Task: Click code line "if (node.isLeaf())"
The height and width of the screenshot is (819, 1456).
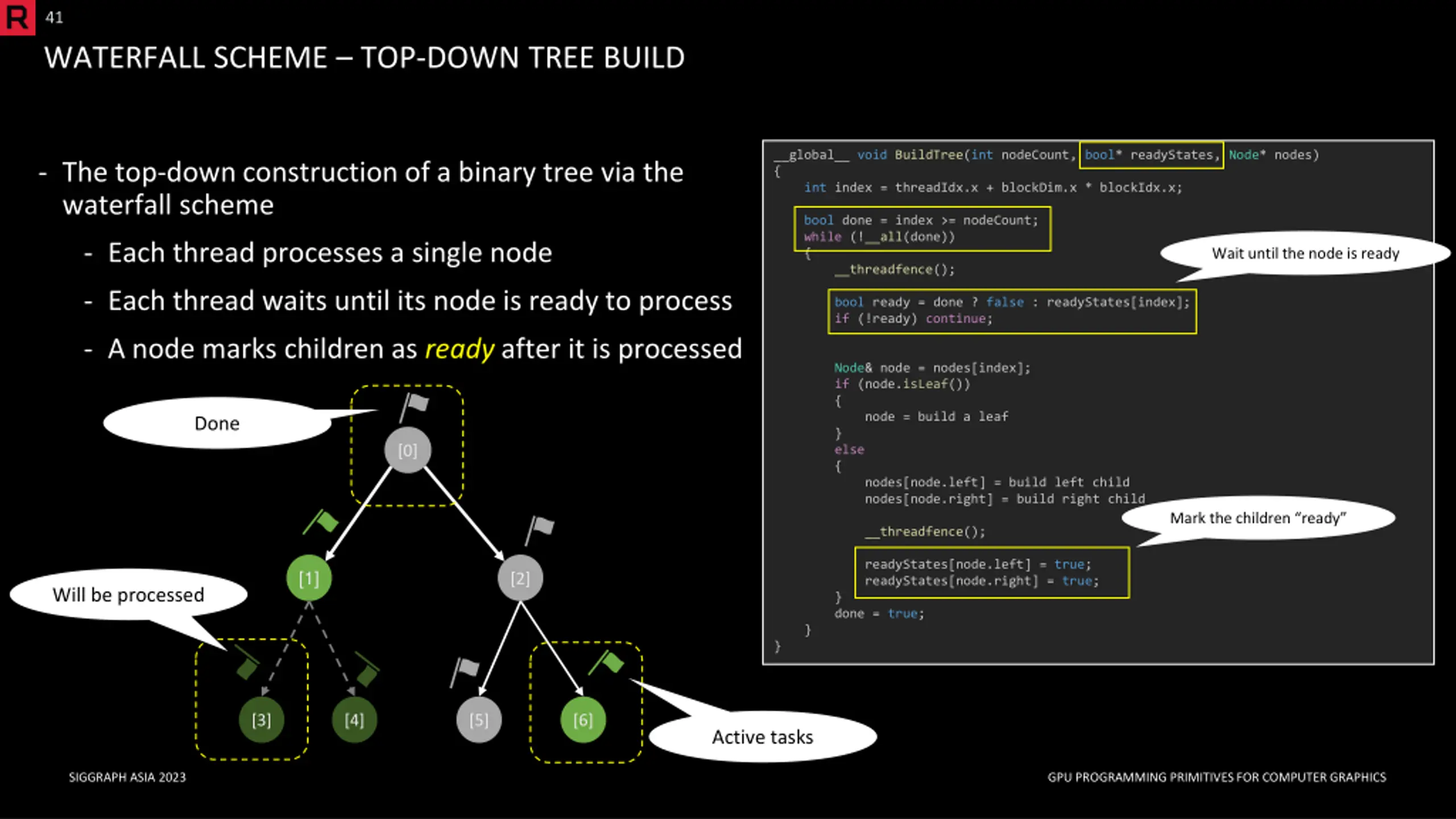Action: point(902,384)
